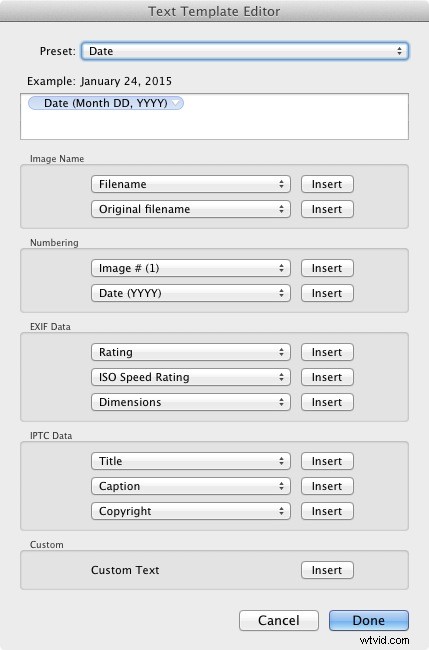Open the Preset dropdown showing Date
Screen dimensions: 429x650
point(245,51)
